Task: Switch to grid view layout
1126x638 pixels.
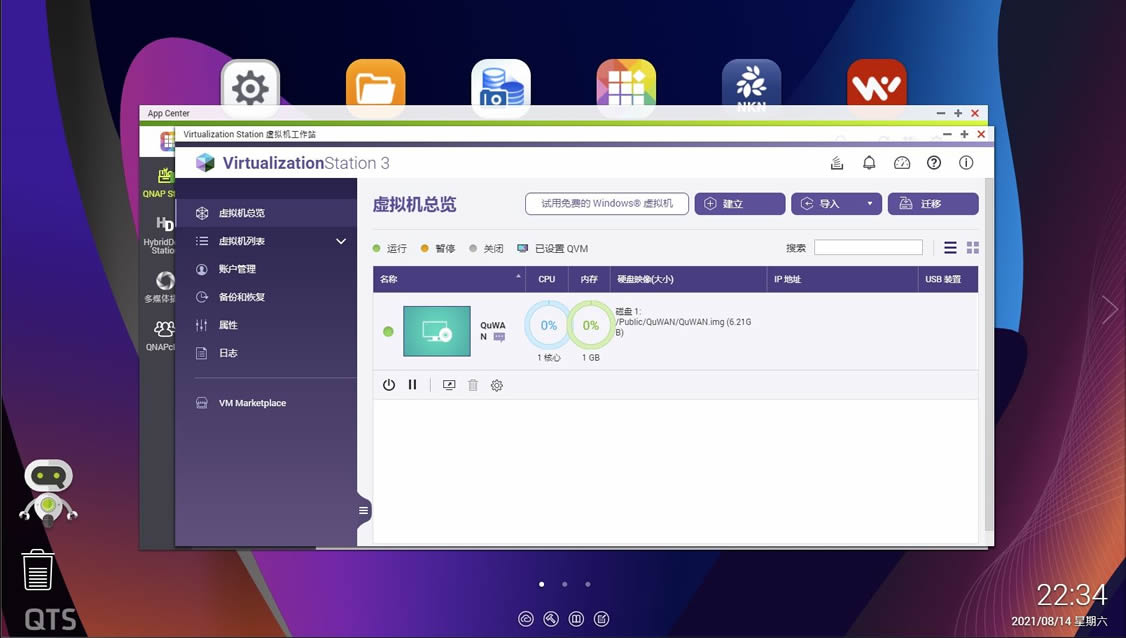Action: click(x=973, y=248)
